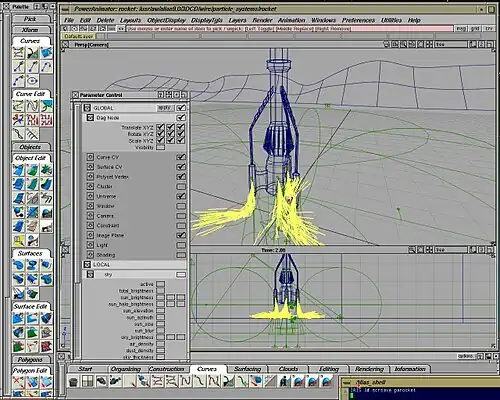
Task: Select the circle curve tool in Curves palette
Action: 32,81
